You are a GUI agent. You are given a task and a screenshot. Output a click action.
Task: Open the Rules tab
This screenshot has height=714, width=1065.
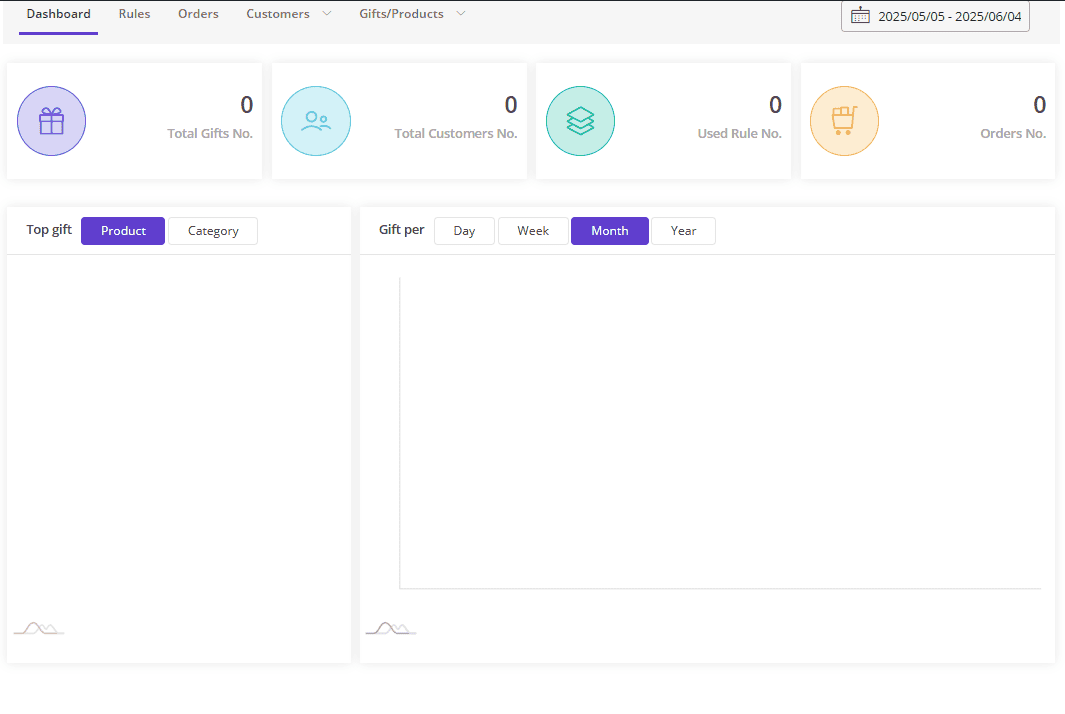click(x=134, y=14)
